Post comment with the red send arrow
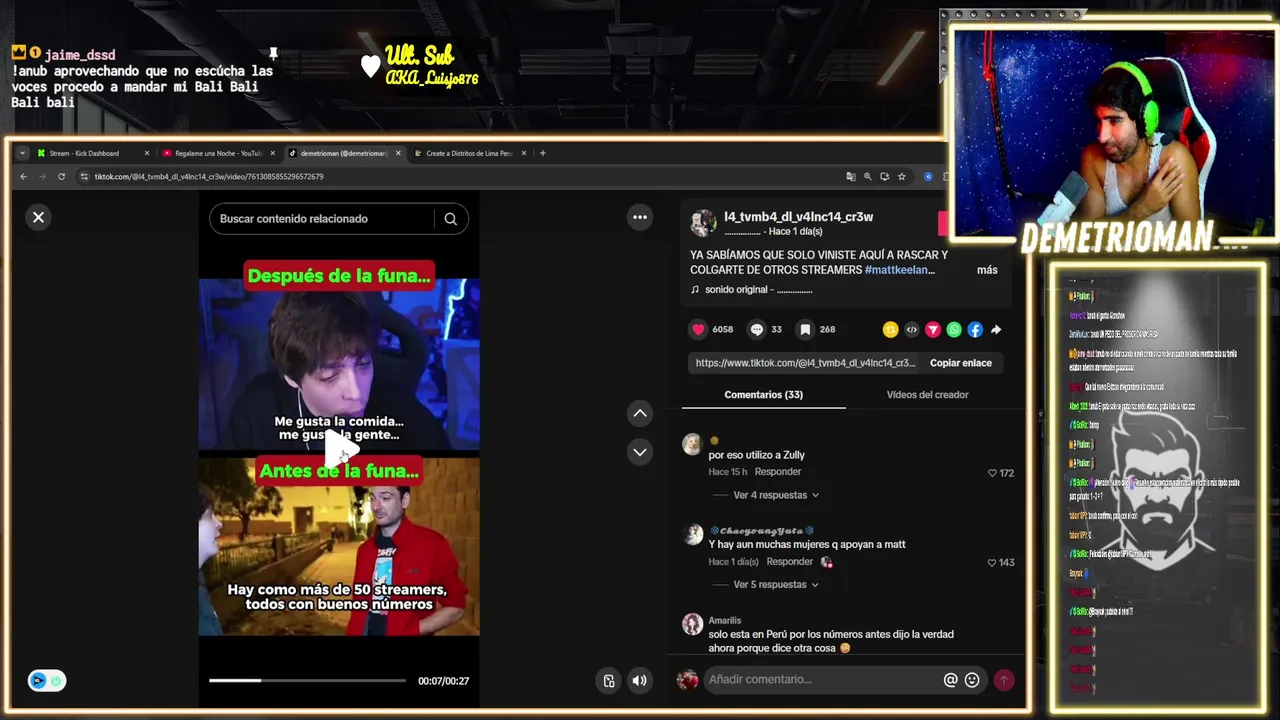Screen dimensions: 1280x720 (x=1003, y=680)
